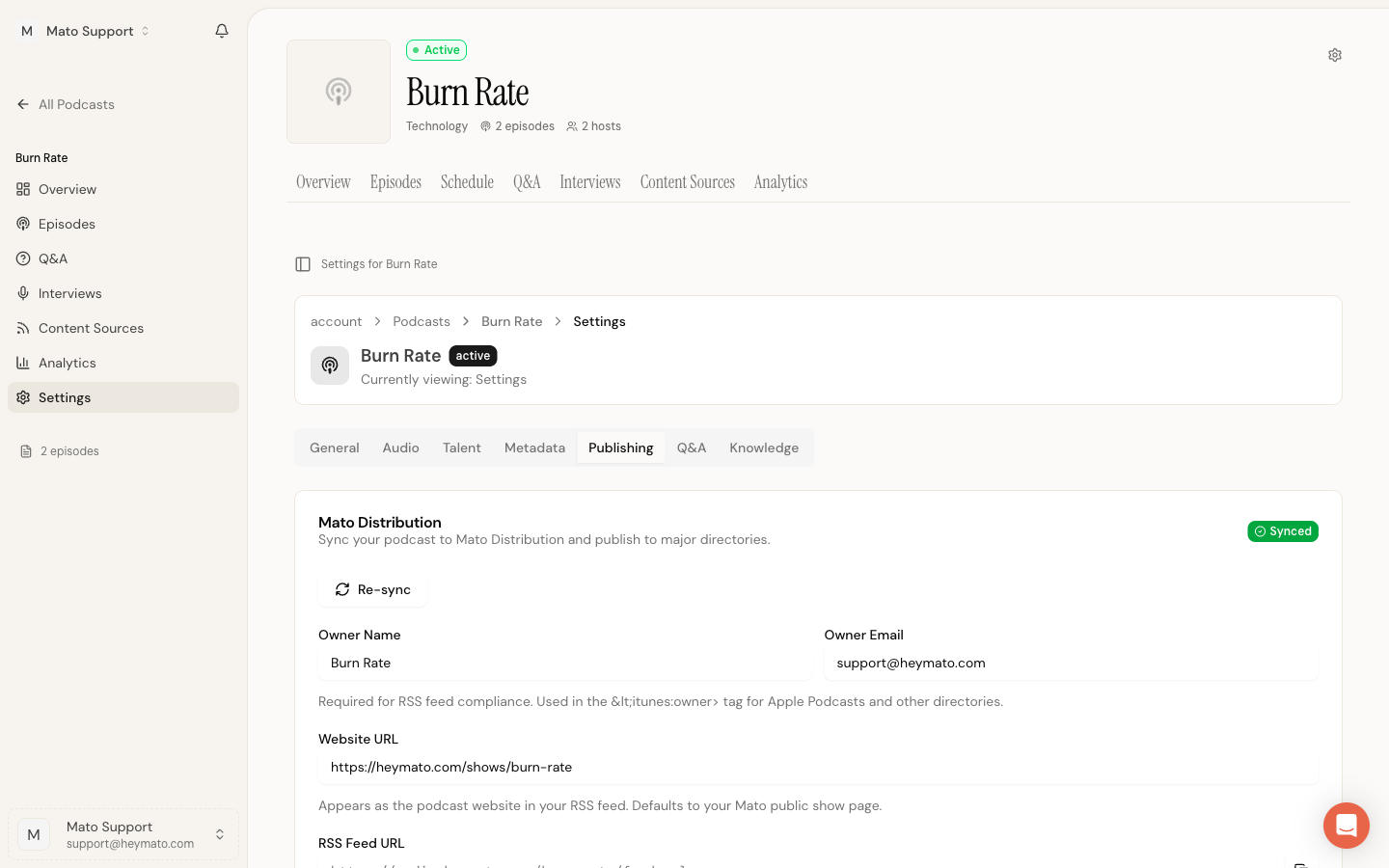Viewport: 1389px width, 868px height.
Task: Click the Technology category label
Action: [x=437, y=126]
